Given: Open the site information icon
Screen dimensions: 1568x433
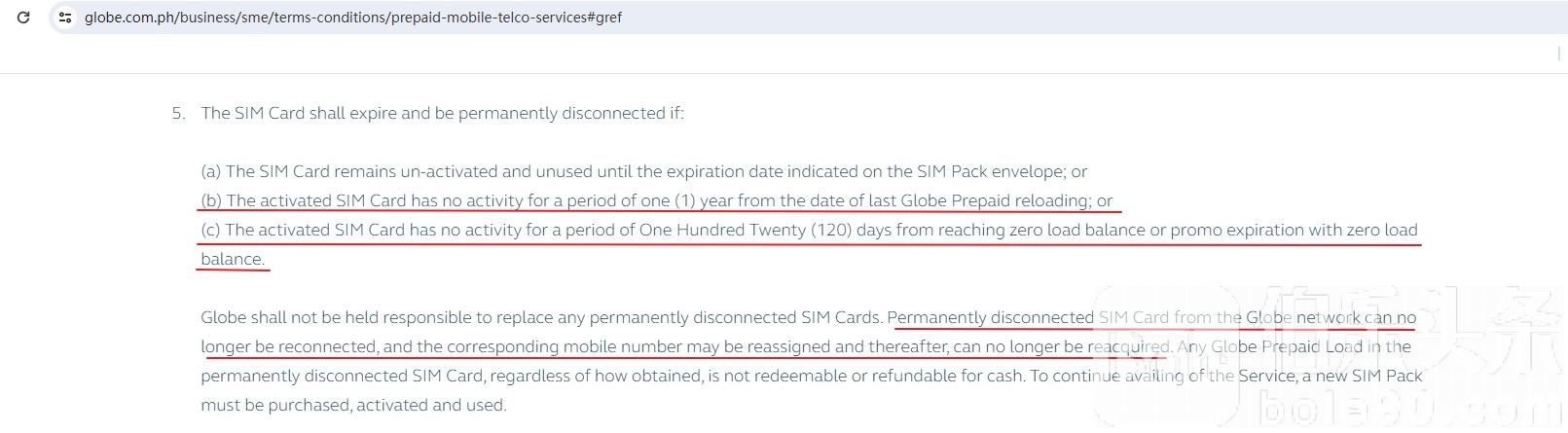Looking at the screenshot, I should pos(65,18).
